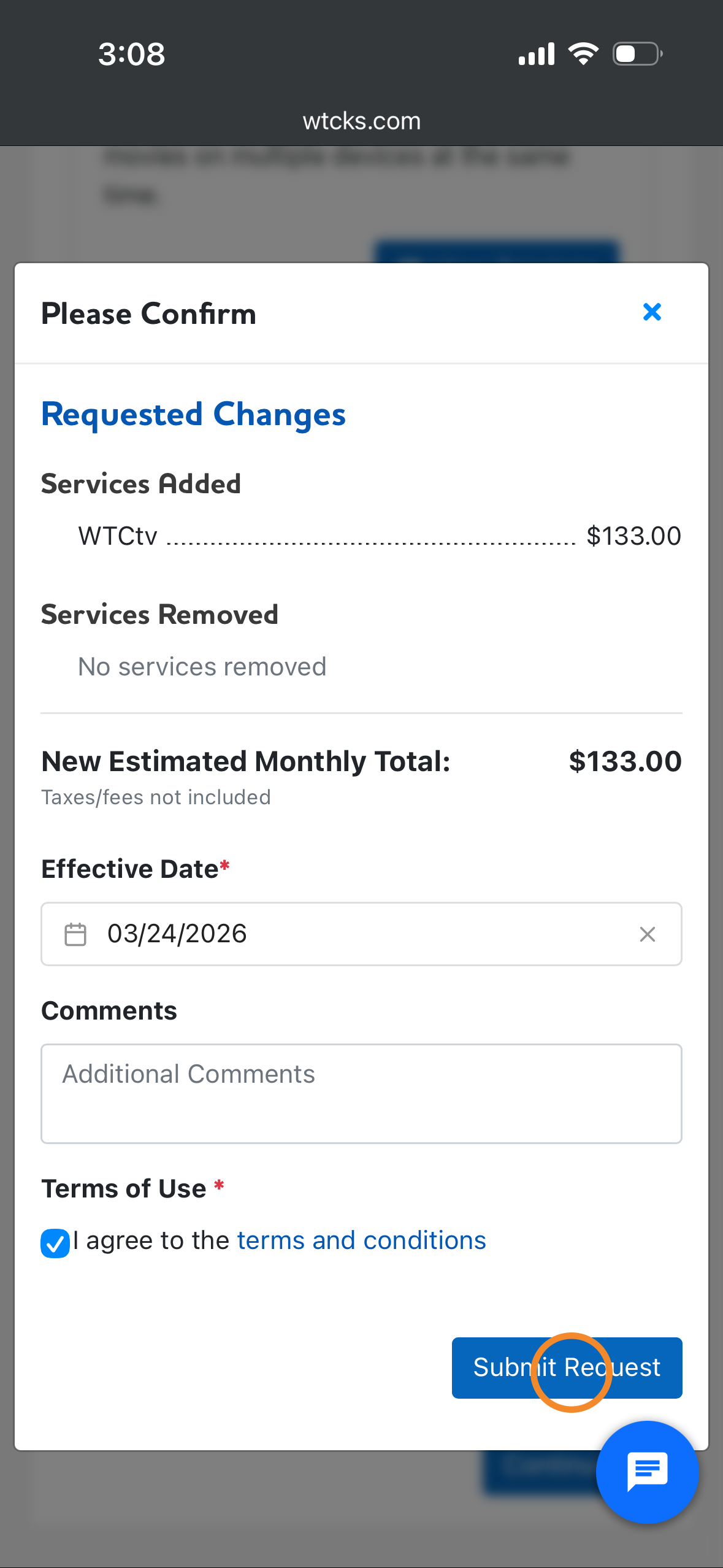Tap the No services removed text
Image resolution: width=723 pixels, height=1568 pixels.
[x=202, y=667]
